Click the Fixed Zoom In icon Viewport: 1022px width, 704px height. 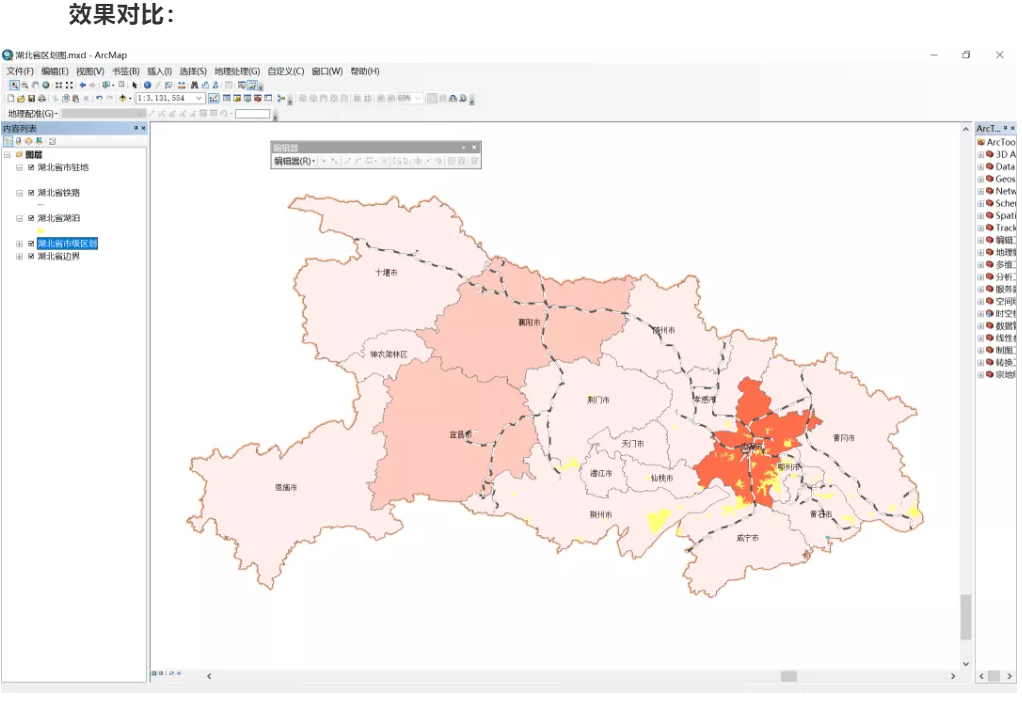pos(59,85)
